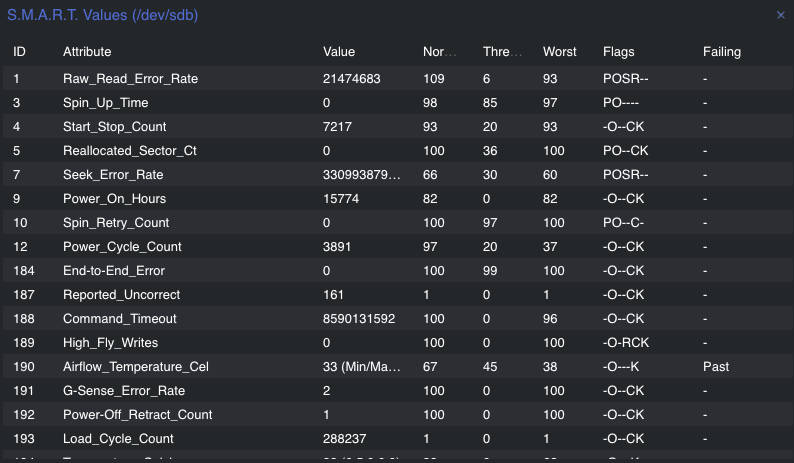794x463 pixels.
Task: Select the Command_Timeout row
Action: pos(119,319)
